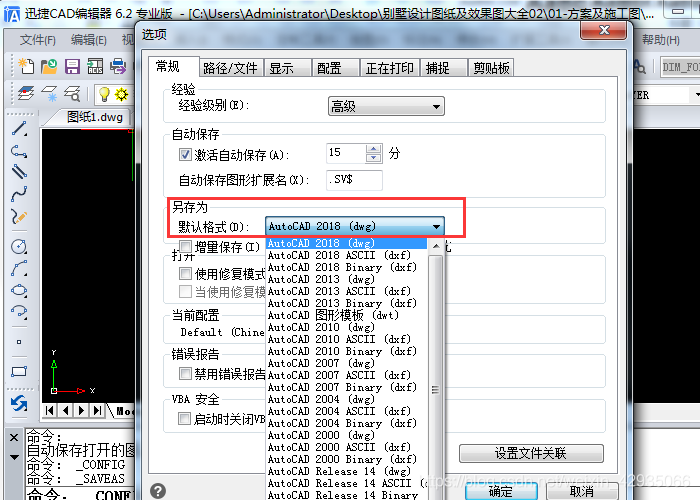The width and height of the screenshot is (700, 500).
Task: Choose AutoCAD 2004 (dwg) from list
Action: [x=346, y=399]
